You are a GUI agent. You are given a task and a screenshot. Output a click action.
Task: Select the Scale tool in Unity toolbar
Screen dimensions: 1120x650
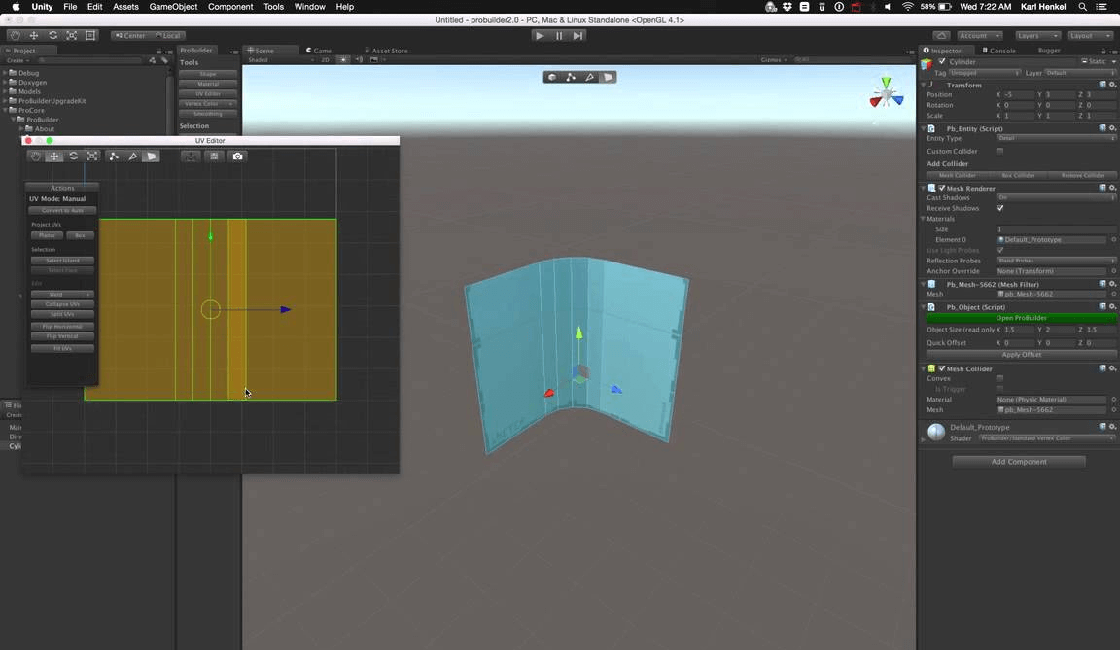pos(71,35)
